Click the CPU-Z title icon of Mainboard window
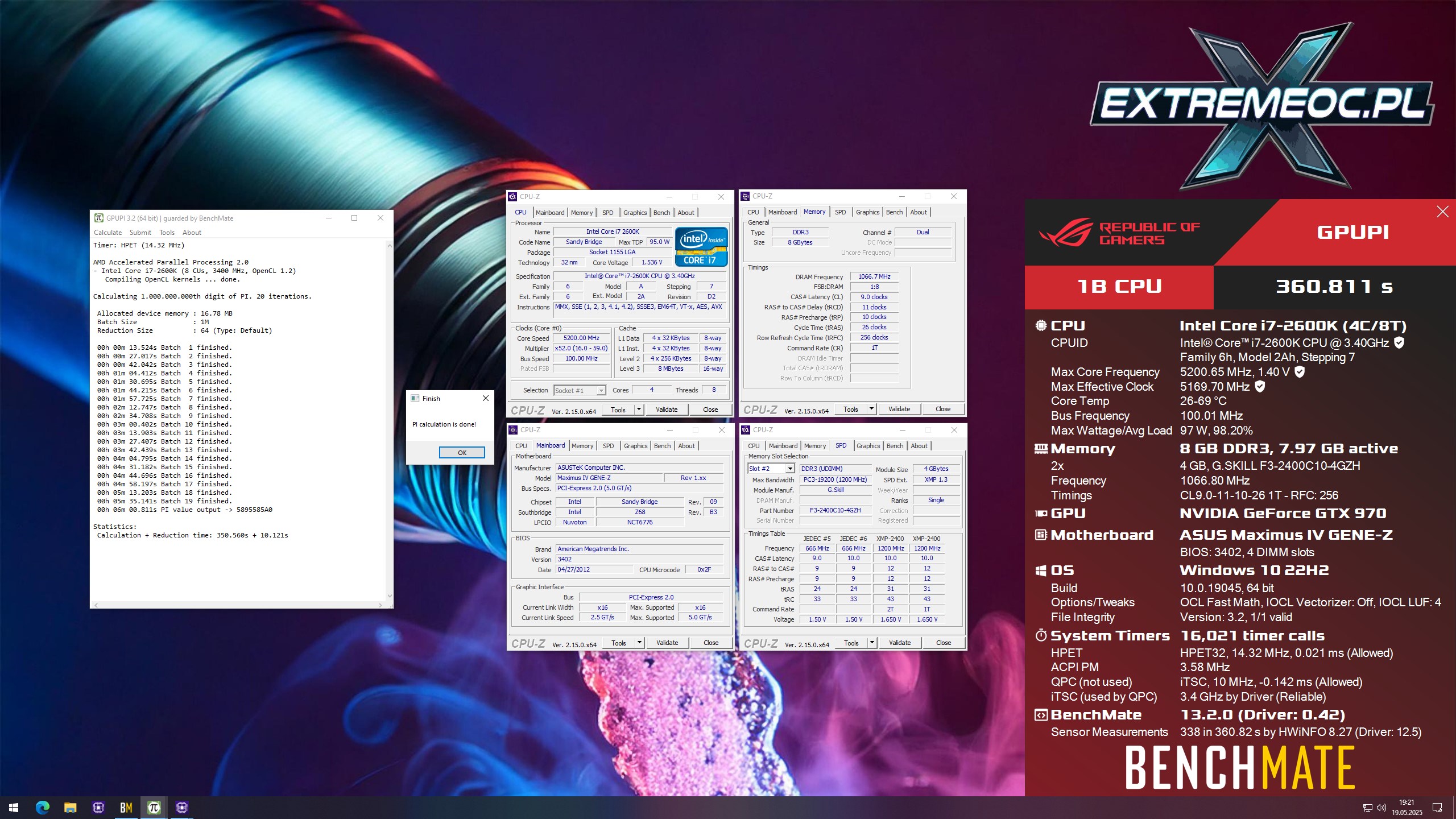The image size is (1456, 819). pos(513,430)
